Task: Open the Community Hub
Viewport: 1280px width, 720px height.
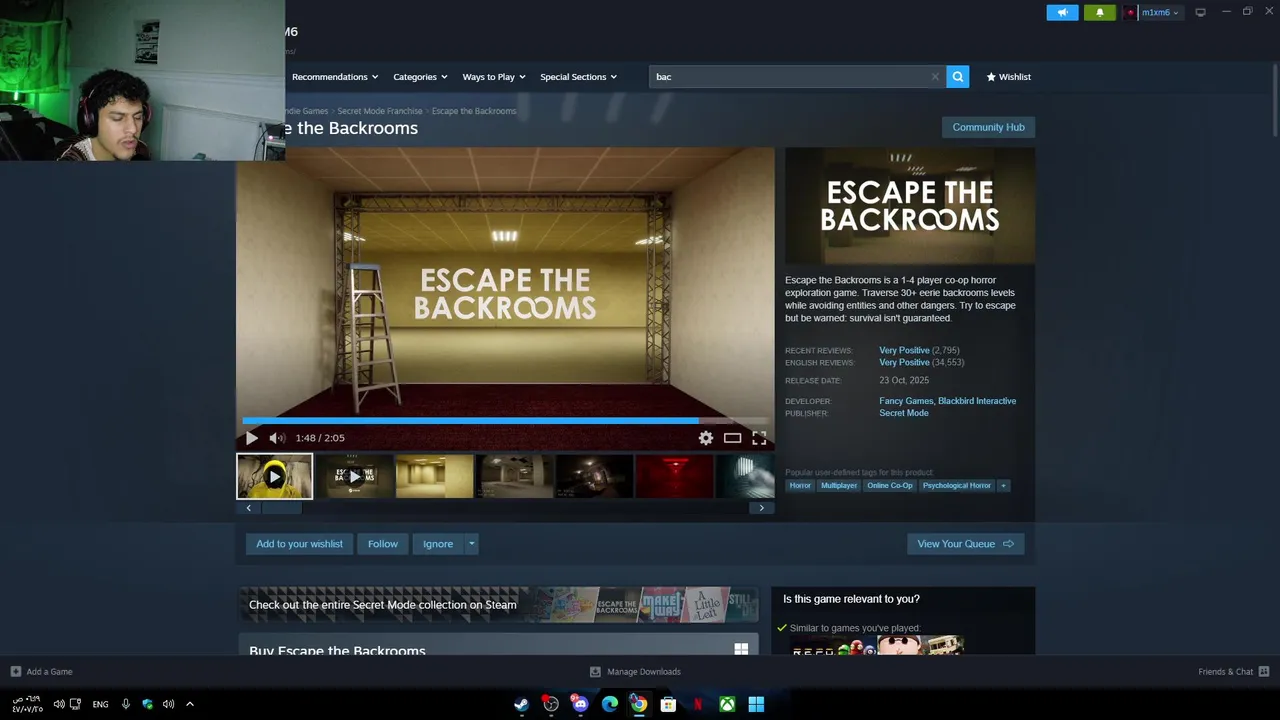Action: point(988,127)
